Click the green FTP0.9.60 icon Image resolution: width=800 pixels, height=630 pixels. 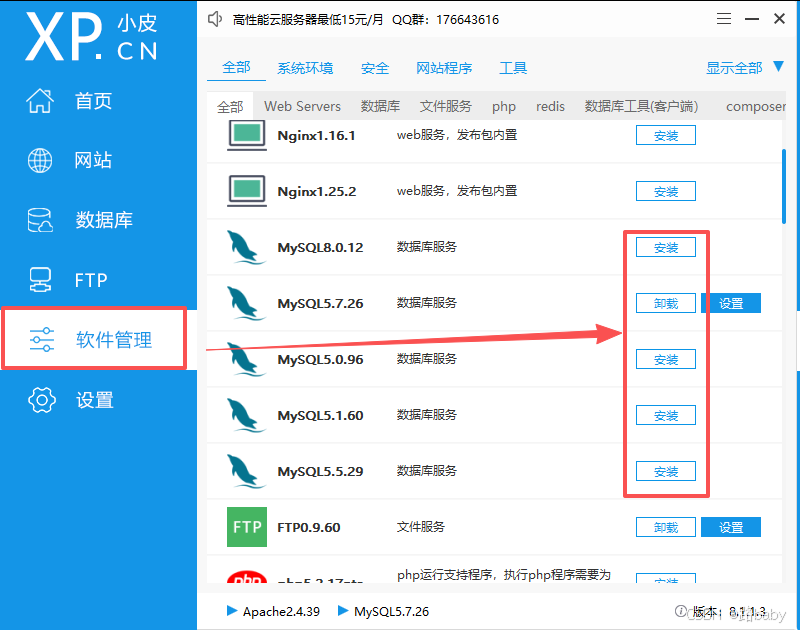click(247, 527)
